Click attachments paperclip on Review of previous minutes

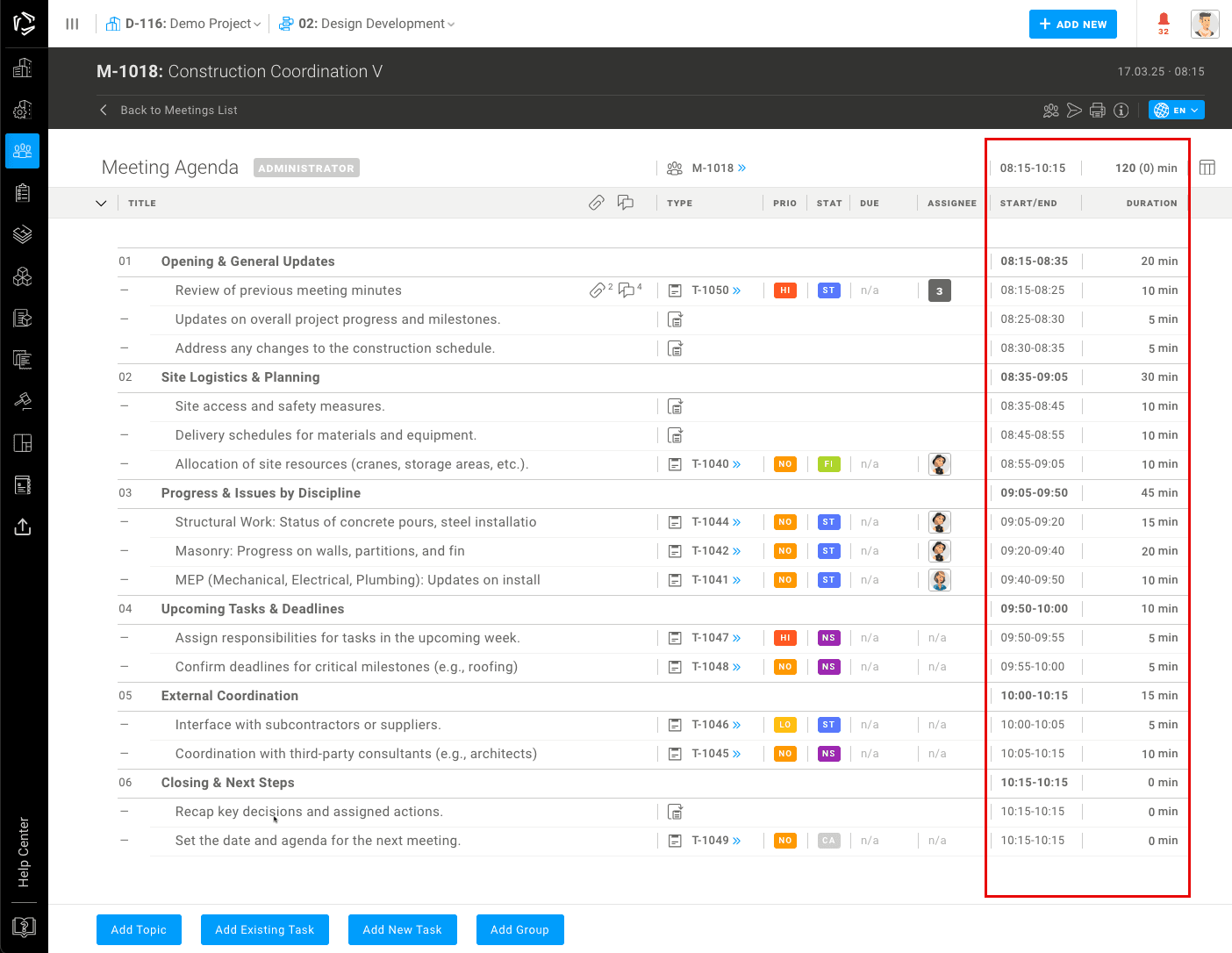coord(598,290)
